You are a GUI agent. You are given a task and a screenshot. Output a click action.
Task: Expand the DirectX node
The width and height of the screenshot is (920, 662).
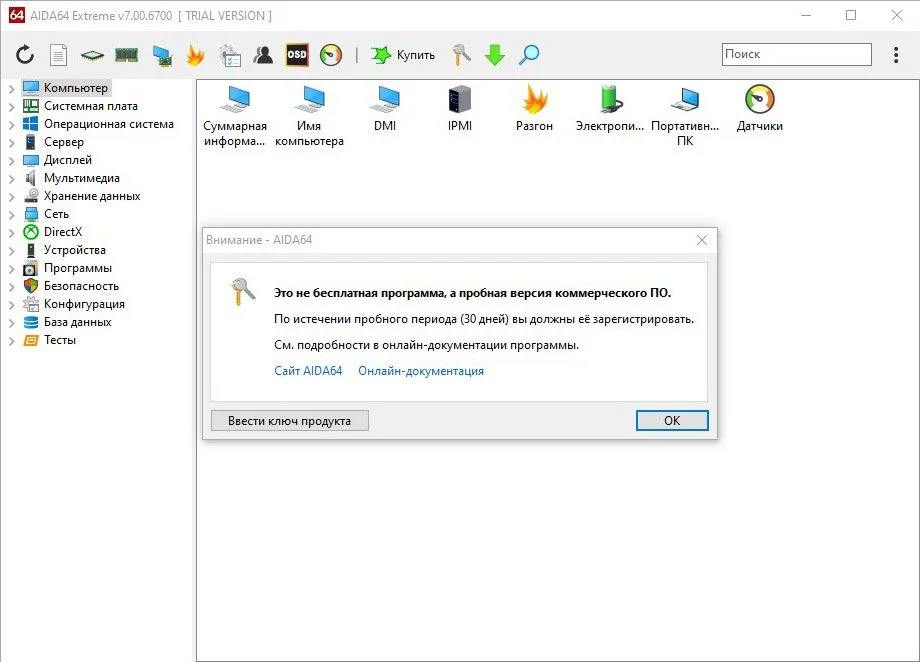pos(11,233)
